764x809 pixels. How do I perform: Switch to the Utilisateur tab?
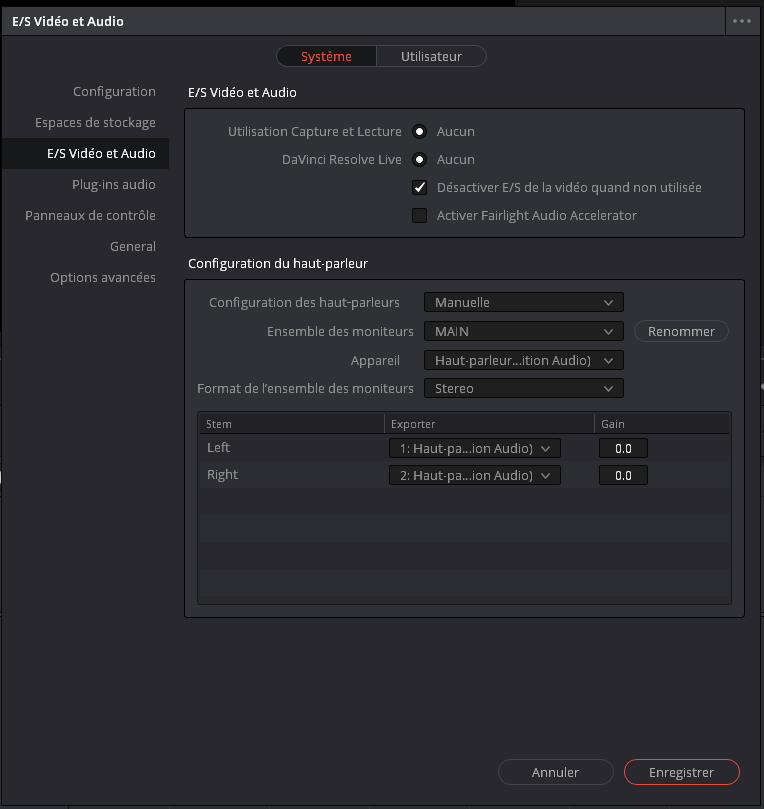point(431,56)
